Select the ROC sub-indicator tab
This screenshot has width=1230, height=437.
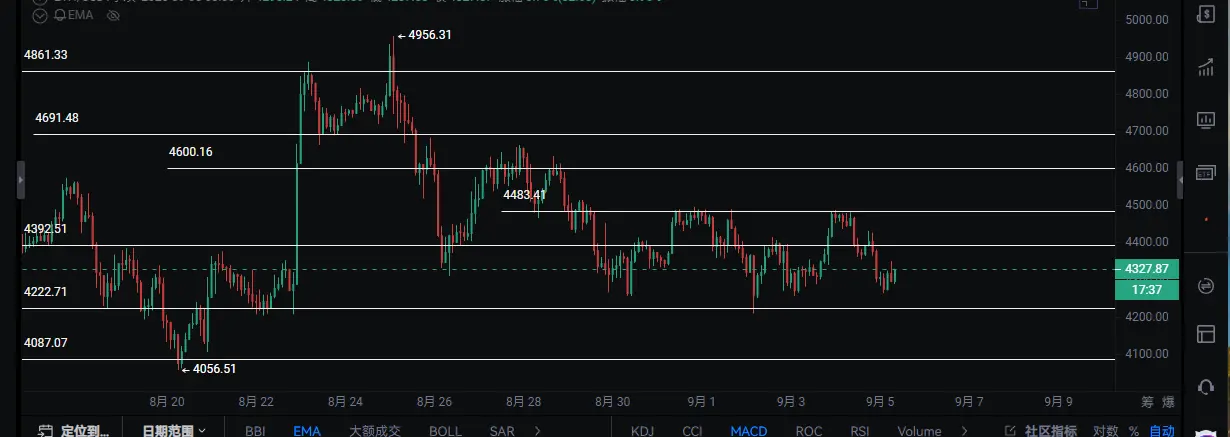[809, 431]
